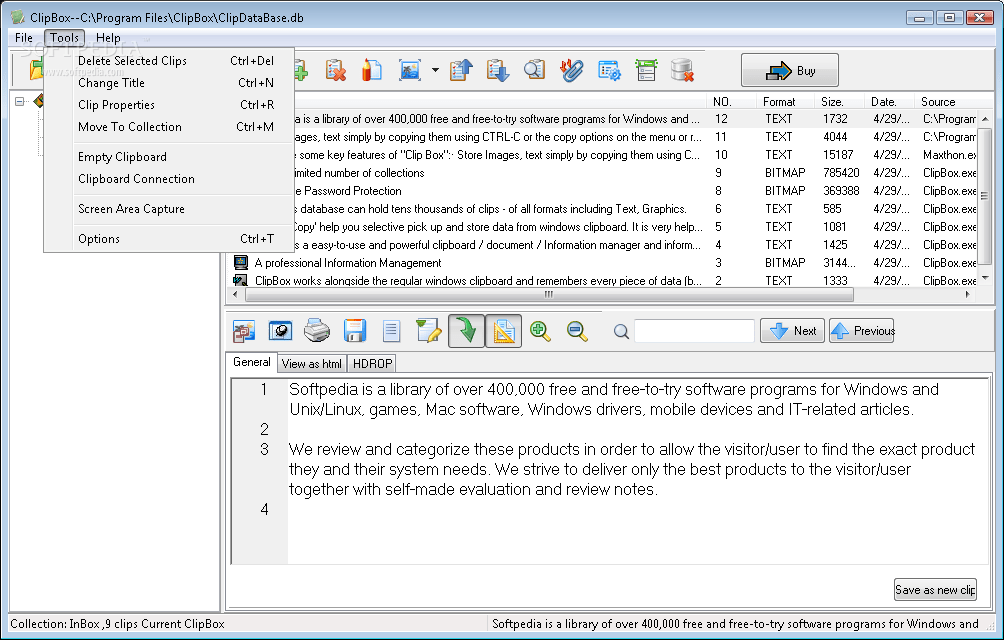Click the pencil and document edit icon

[371, 70]
